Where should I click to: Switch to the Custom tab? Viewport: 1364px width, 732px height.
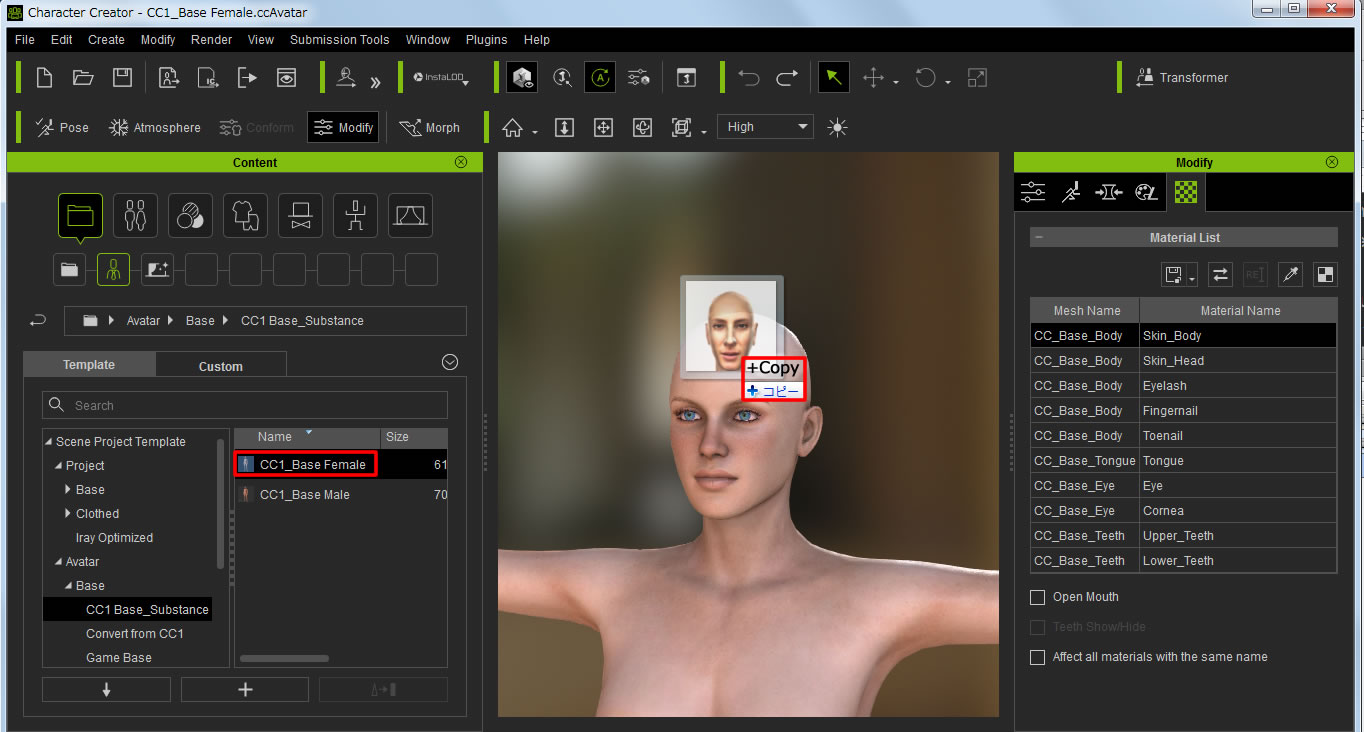[221, 366]
